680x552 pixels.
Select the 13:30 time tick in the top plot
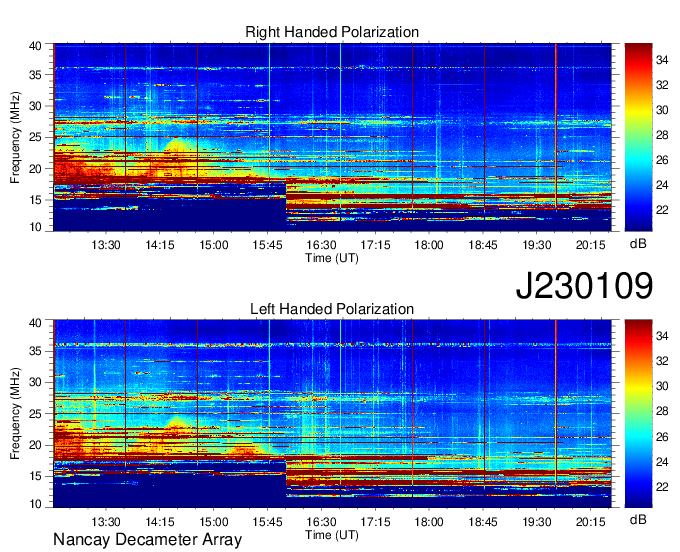click(106, 245)
